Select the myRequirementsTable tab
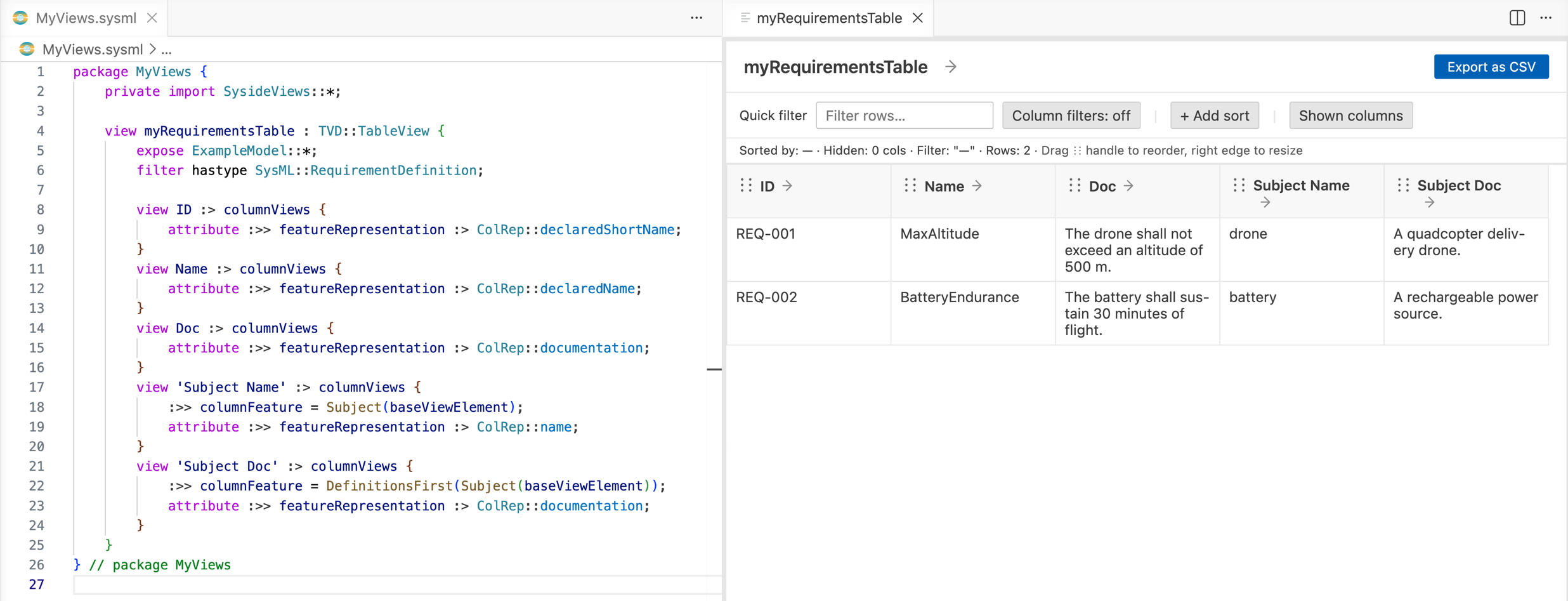Image resolution: width=1568 pixels, height=601 pixels. pos(829,18)
